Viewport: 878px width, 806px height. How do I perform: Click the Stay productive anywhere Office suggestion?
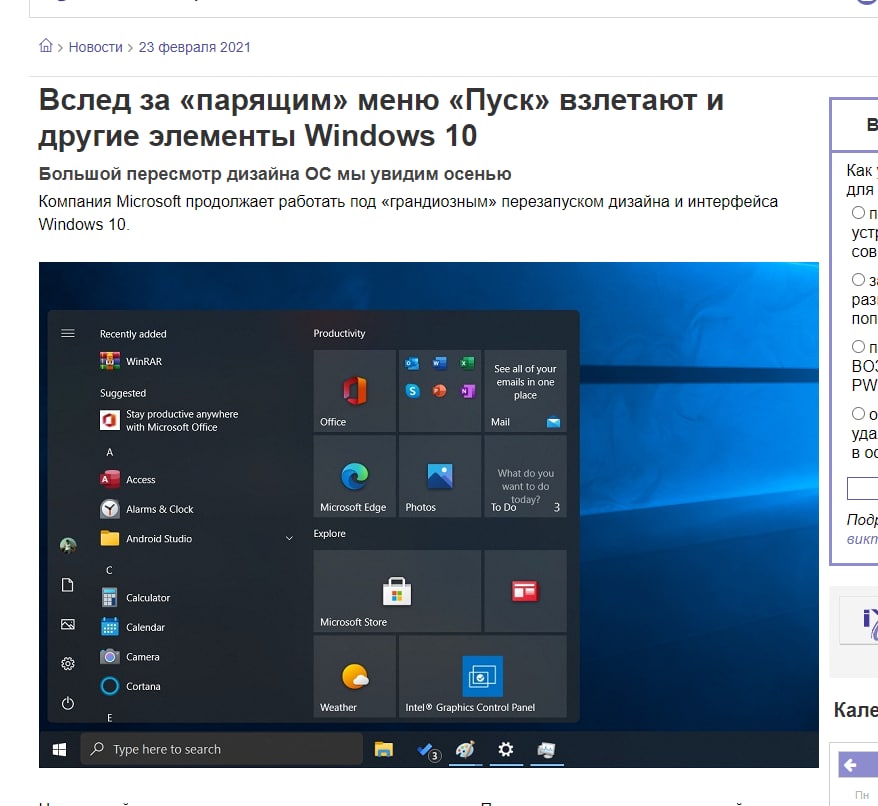click(x=169, y=421)
